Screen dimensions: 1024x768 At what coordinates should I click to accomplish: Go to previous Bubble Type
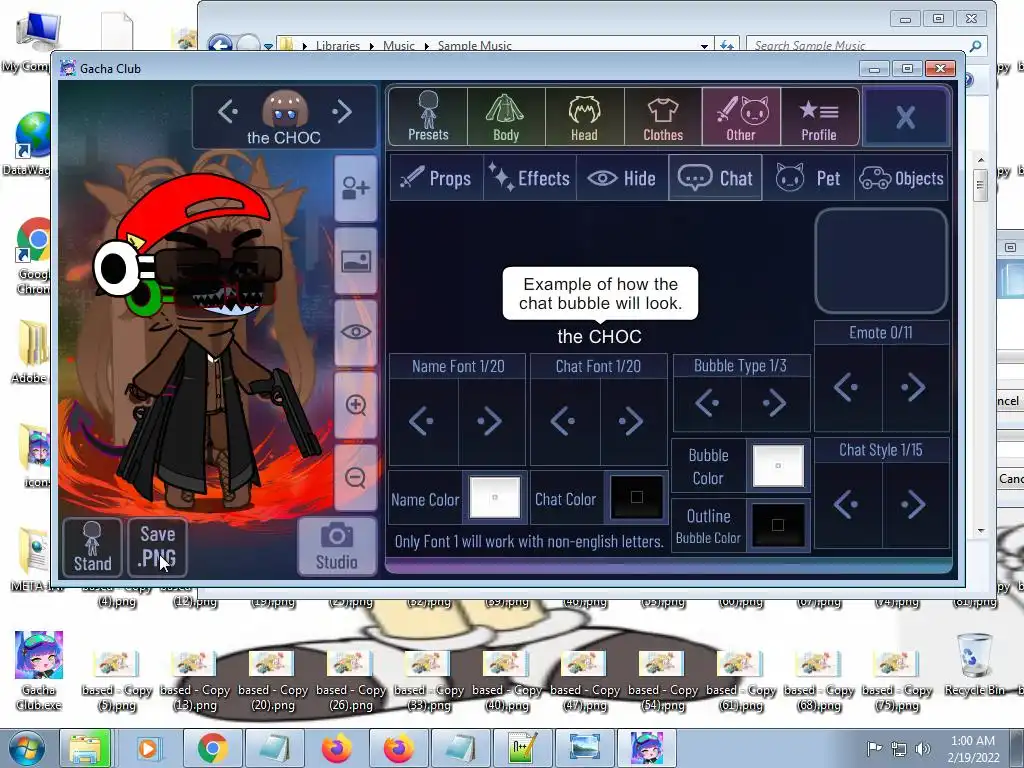pyautogui.click(x=708, y=403)
